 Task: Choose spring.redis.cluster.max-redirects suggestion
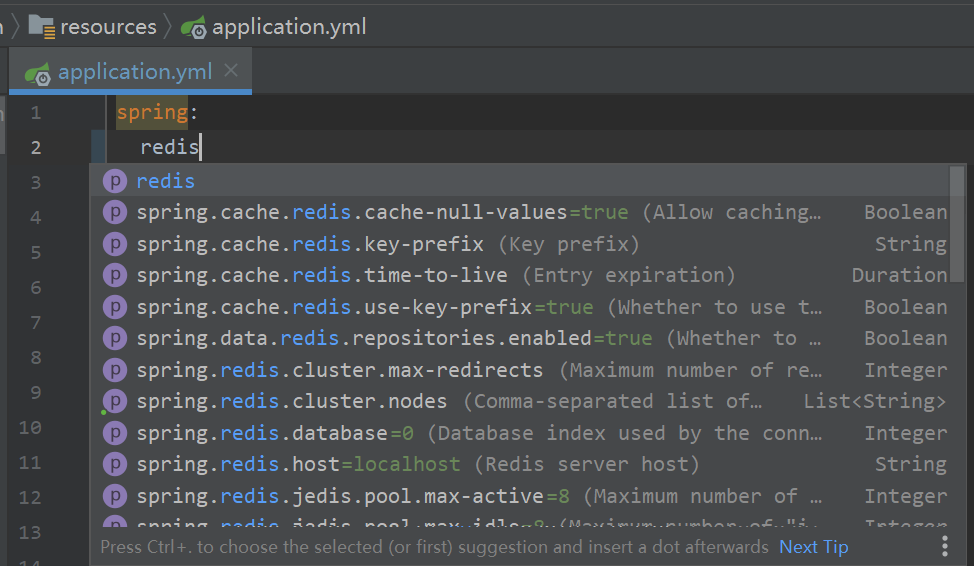click(340, 370)
